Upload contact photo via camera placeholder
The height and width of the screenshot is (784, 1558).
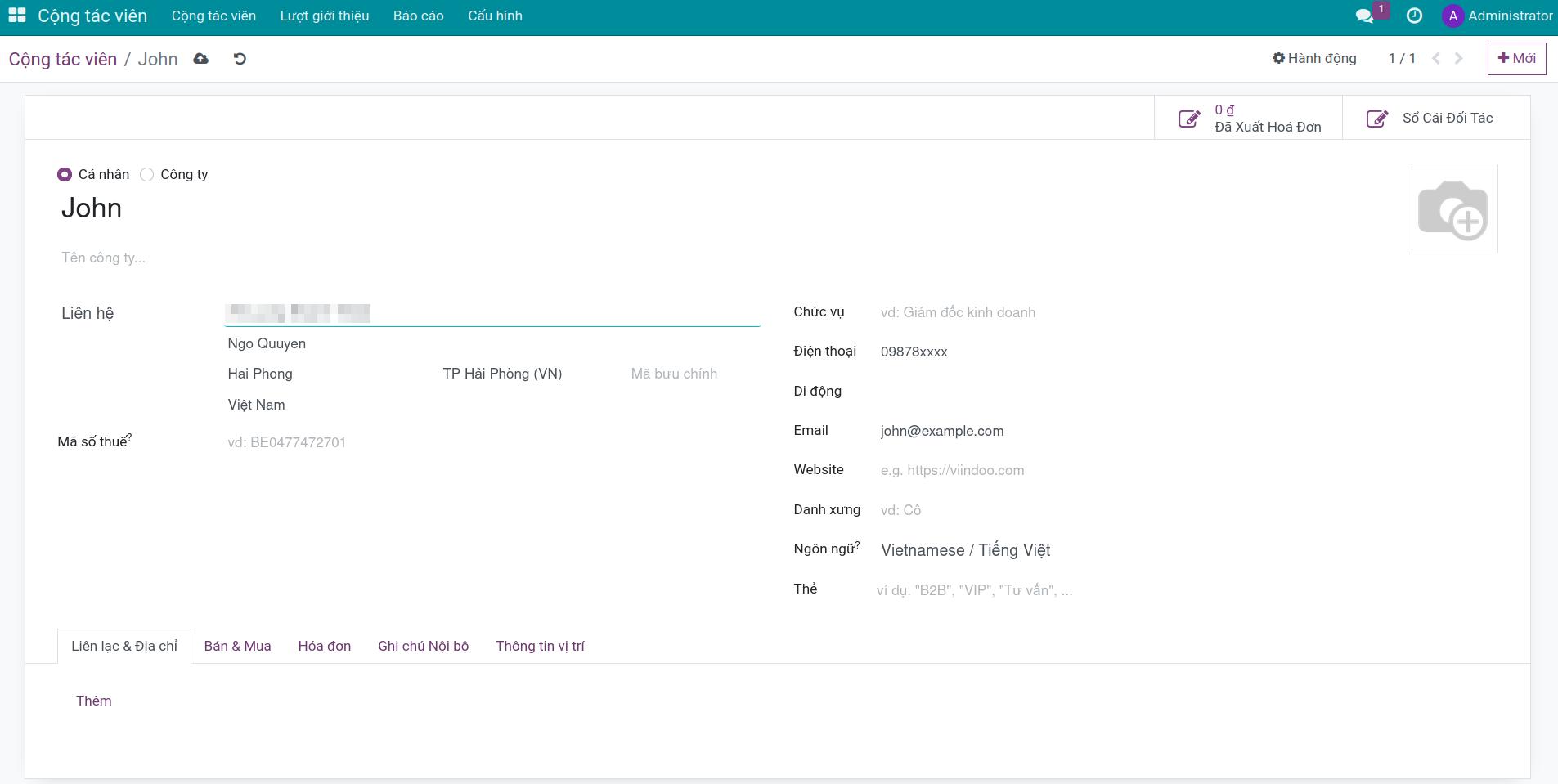tap(1452, 208)
